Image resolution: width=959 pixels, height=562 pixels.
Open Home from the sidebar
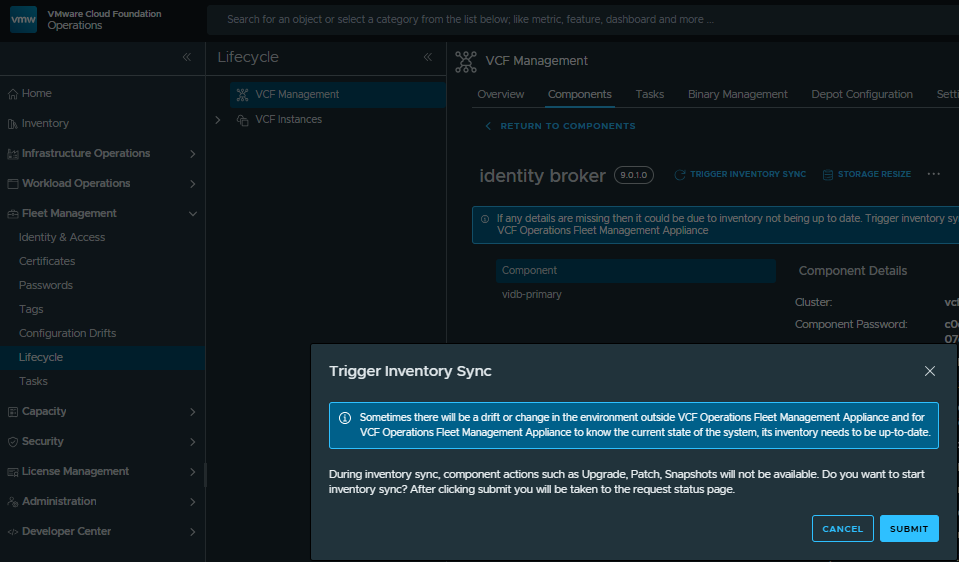point(37,93)
